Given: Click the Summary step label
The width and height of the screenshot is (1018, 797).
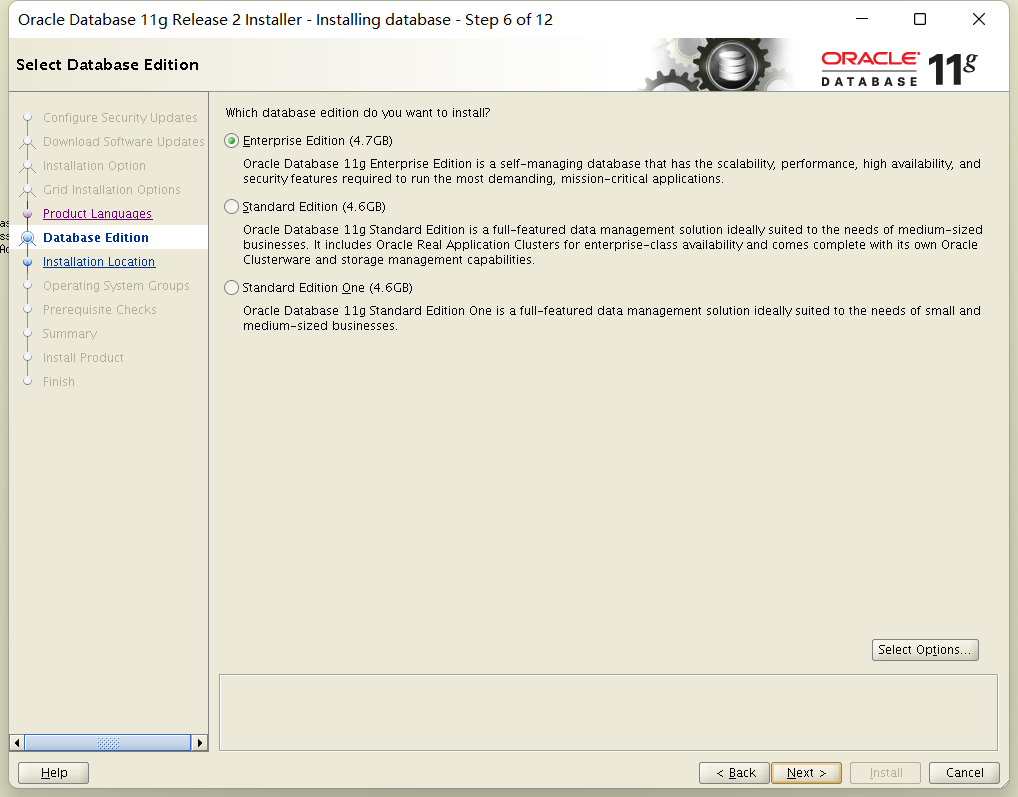Looking at the screenshot, I should (x=69, y=334).
